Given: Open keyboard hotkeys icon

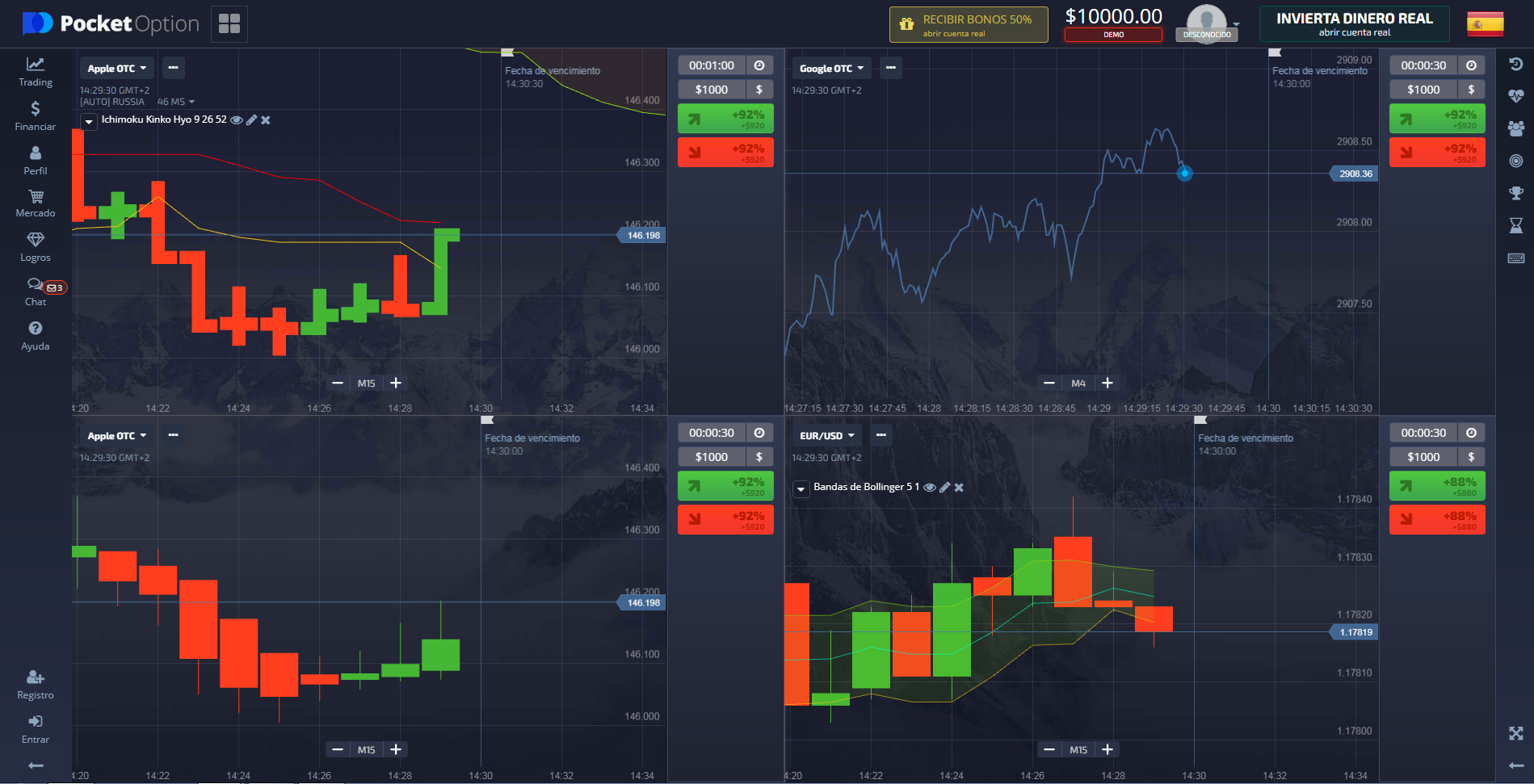Looking at the screenshot, I should pos(1516,258).
